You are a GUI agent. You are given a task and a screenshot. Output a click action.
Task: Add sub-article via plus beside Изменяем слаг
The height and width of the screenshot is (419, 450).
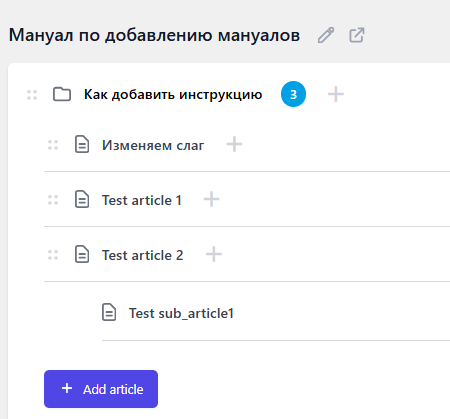tap(234, 144)
